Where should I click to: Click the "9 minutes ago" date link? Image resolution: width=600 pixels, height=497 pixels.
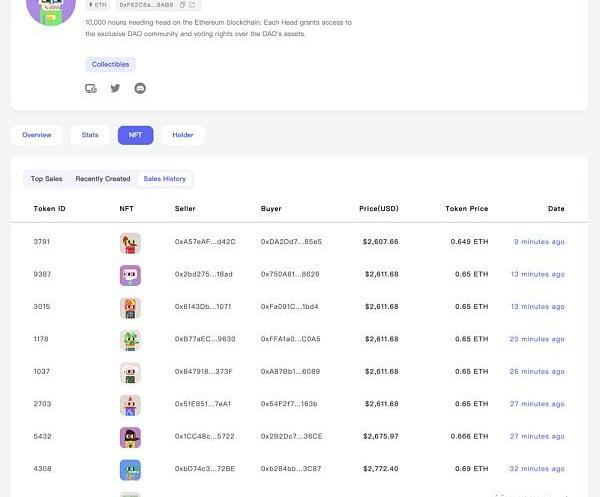pyautogui.click(x=539, y=242)
